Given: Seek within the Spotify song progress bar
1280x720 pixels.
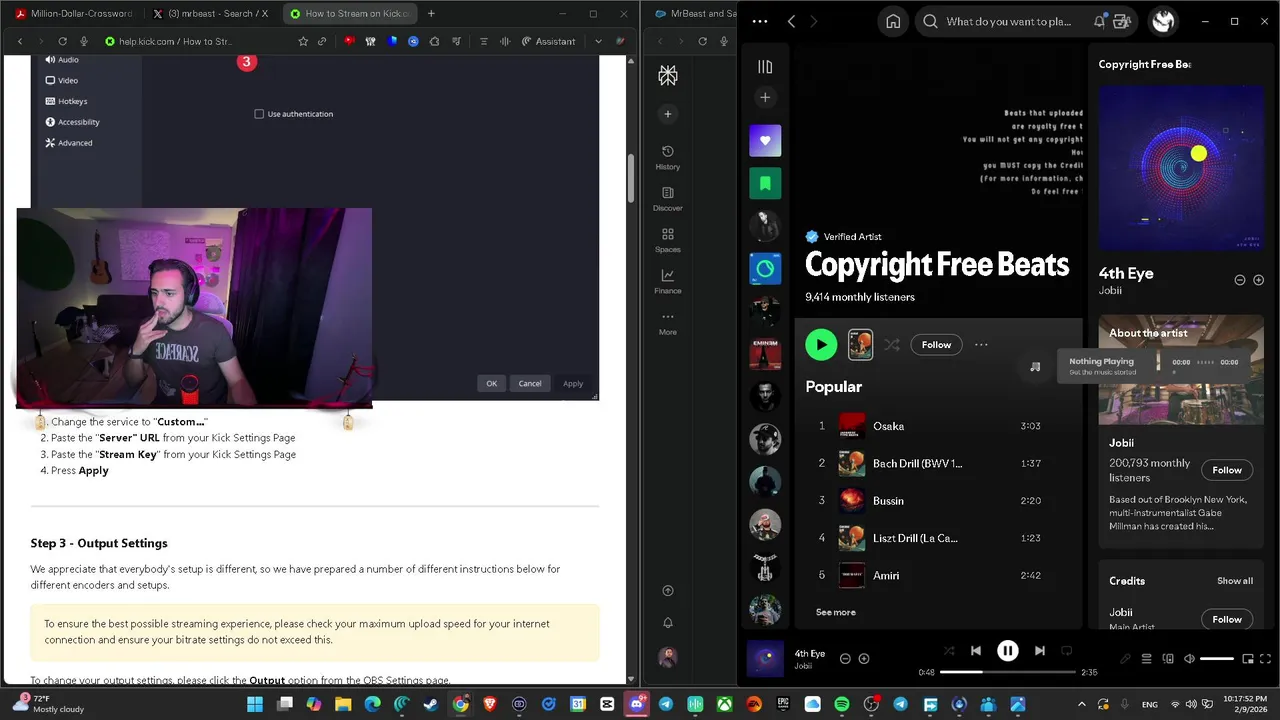Looking at the screenshot, I should tap(1007, 672).
